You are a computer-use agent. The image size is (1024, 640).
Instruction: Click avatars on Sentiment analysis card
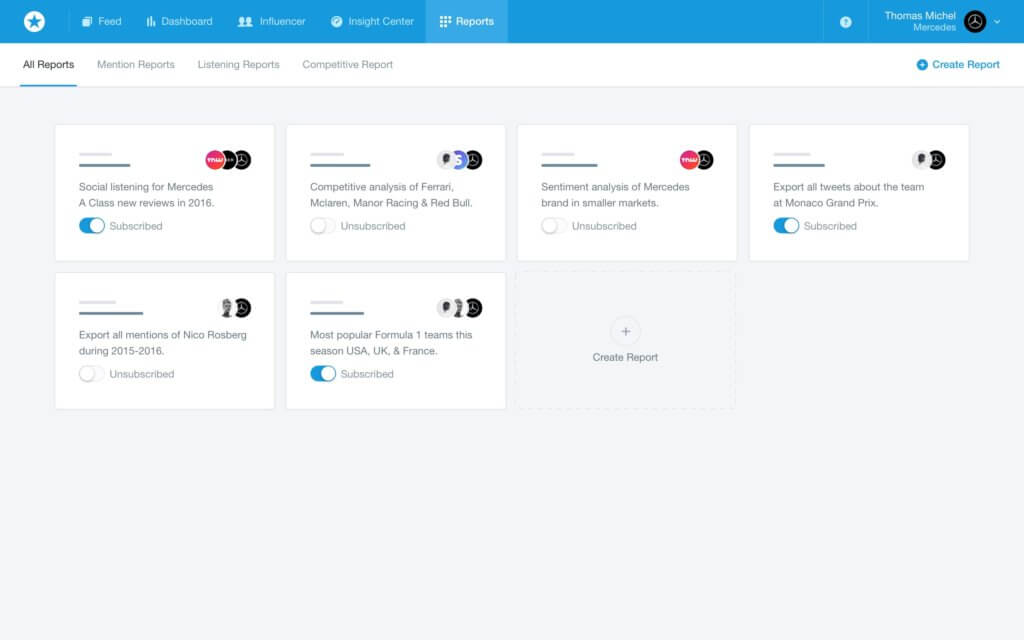[696, 160]
